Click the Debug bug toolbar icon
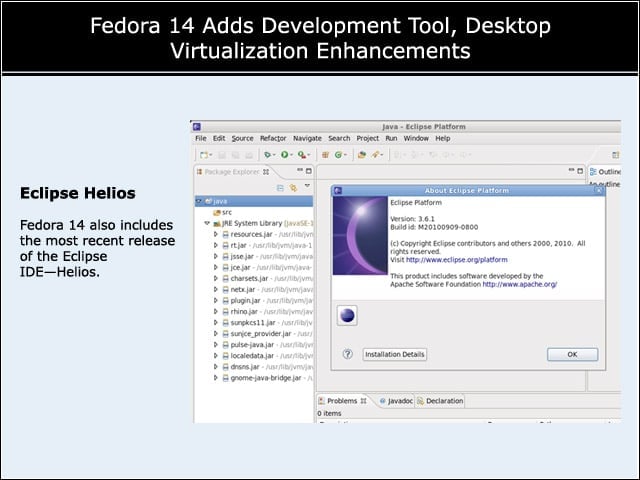640x480 pixels. point(267,155)
